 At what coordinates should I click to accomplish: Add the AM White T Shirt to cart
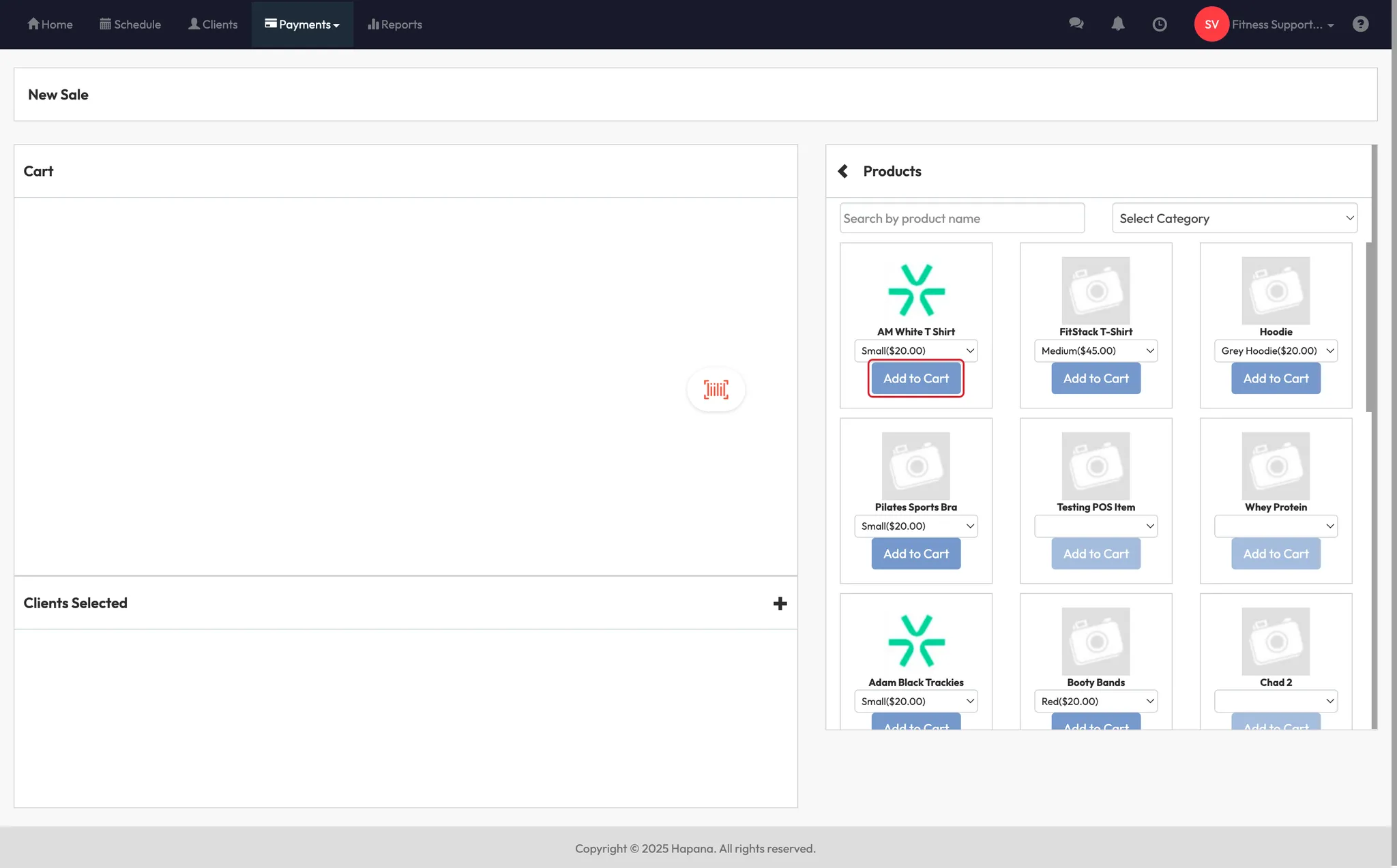[915, 378]
